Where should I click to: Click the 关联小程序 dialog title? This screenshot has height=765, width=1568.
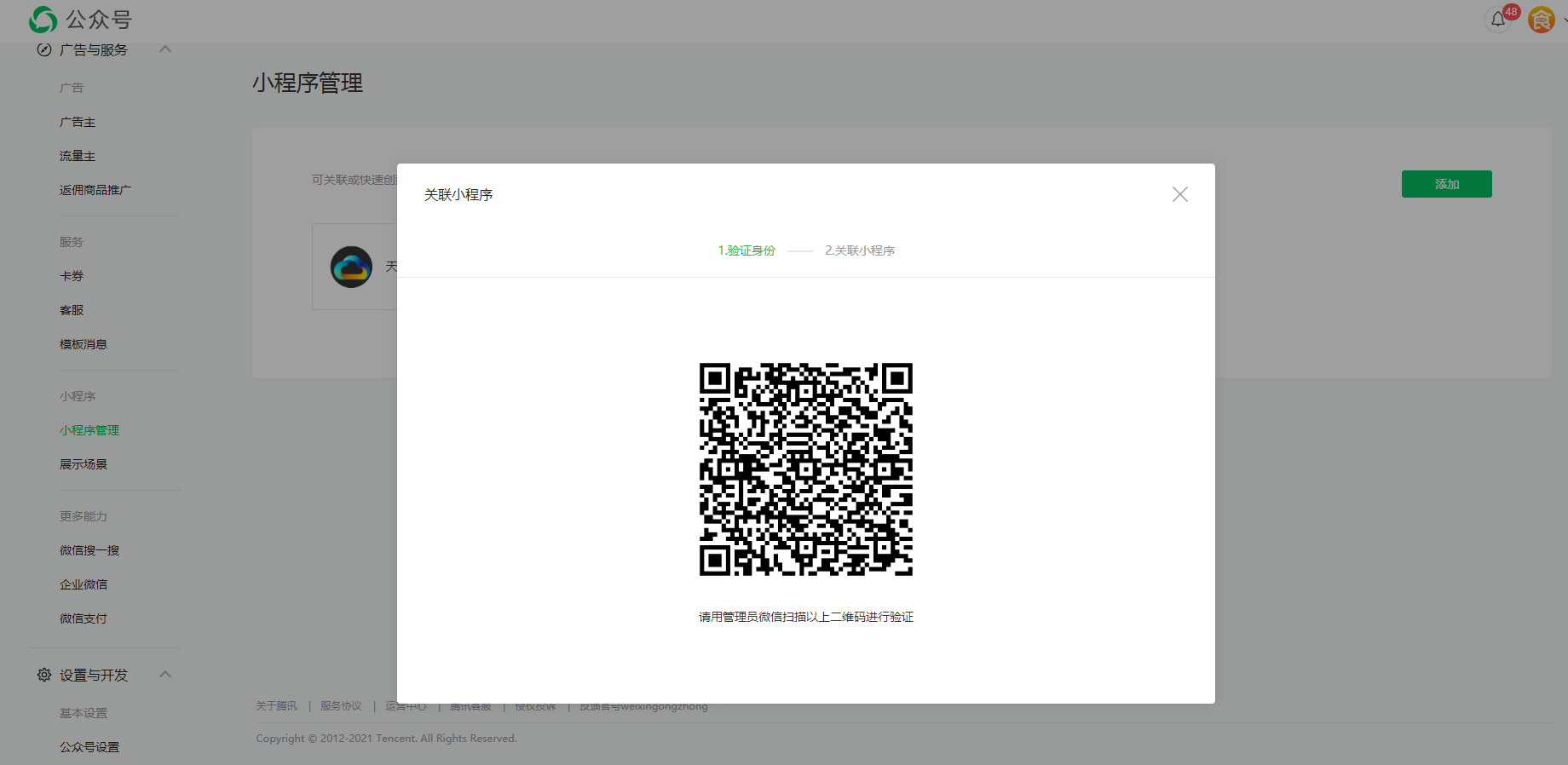458,195
